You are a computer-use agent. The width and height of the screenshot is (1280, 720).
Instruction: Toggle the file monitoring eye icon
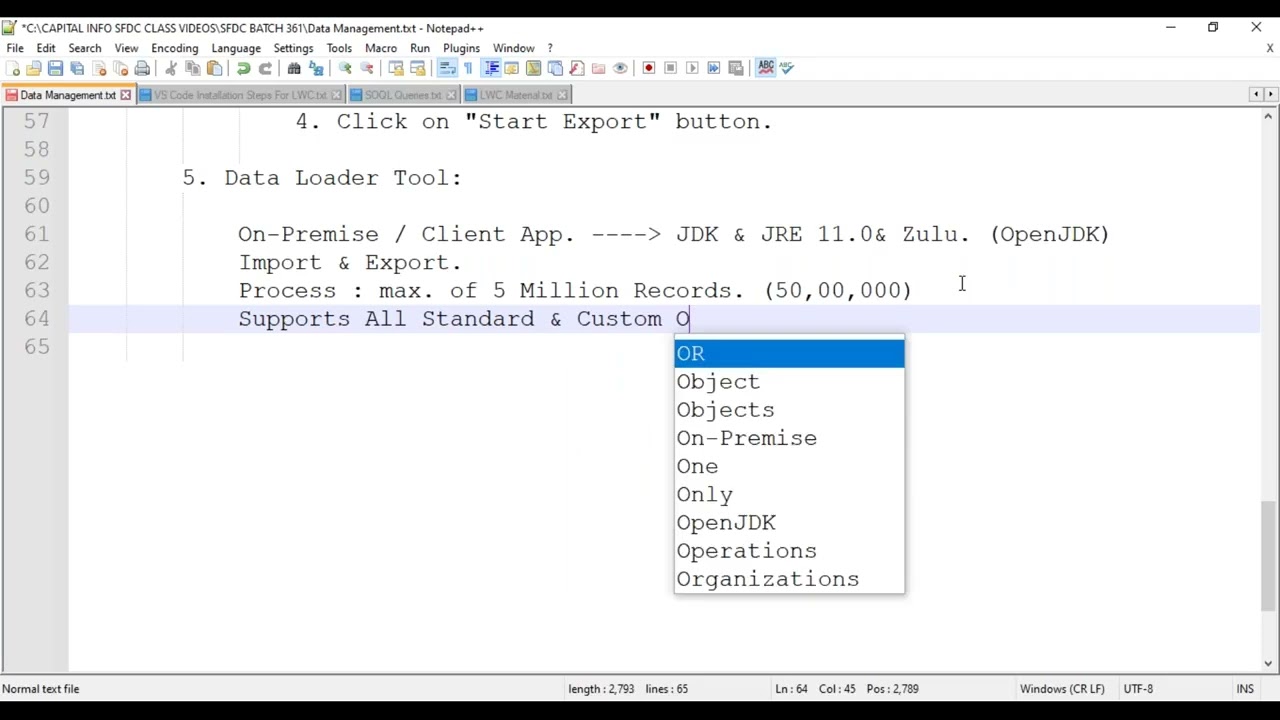click(620, 68)
